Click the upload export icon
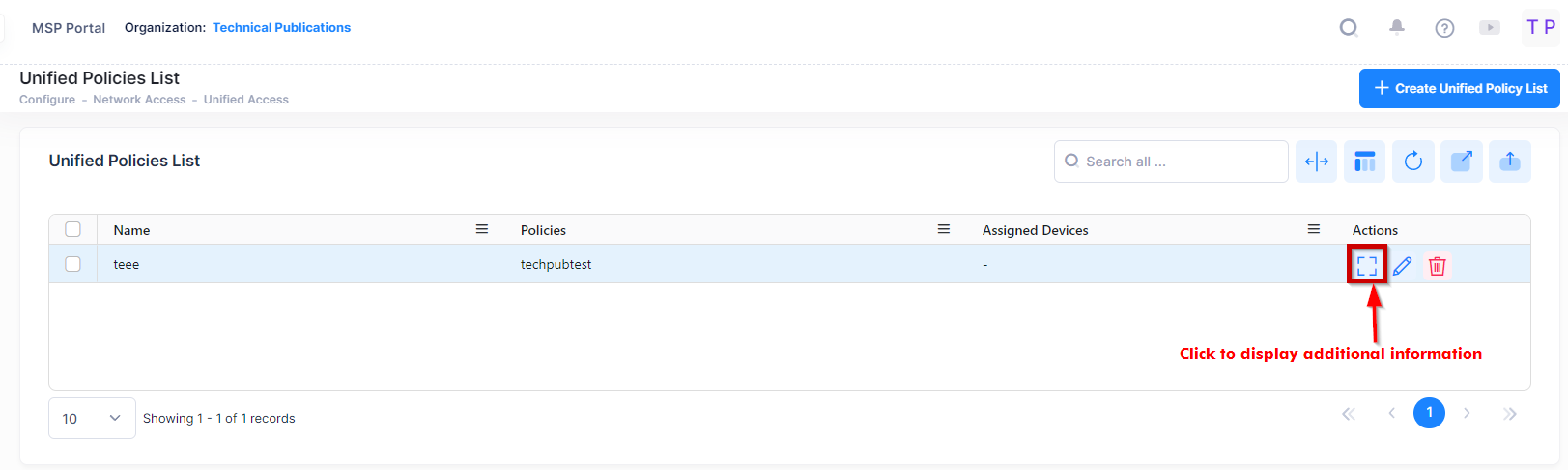This screenshot has width=1568, height=470. [1510, 162]
